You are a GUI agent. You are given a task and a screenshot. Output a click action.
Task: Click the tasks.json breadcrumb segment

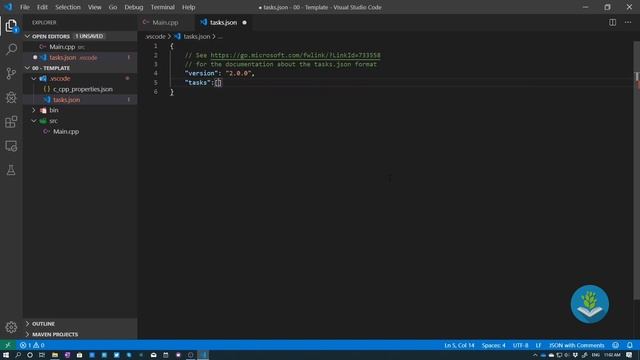click(197, 36)
